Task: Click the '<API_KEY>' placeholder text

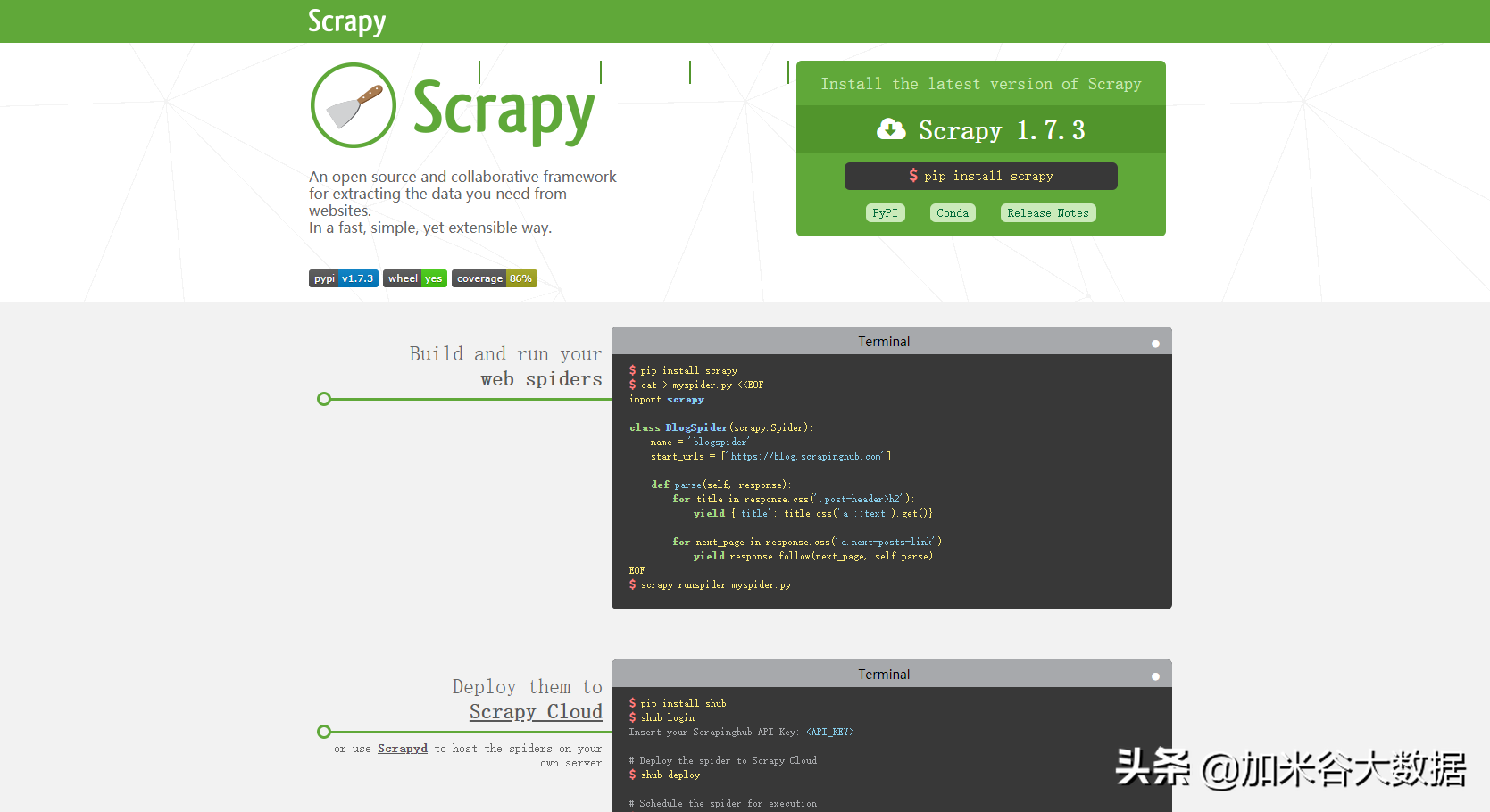Action: point(830,733)
